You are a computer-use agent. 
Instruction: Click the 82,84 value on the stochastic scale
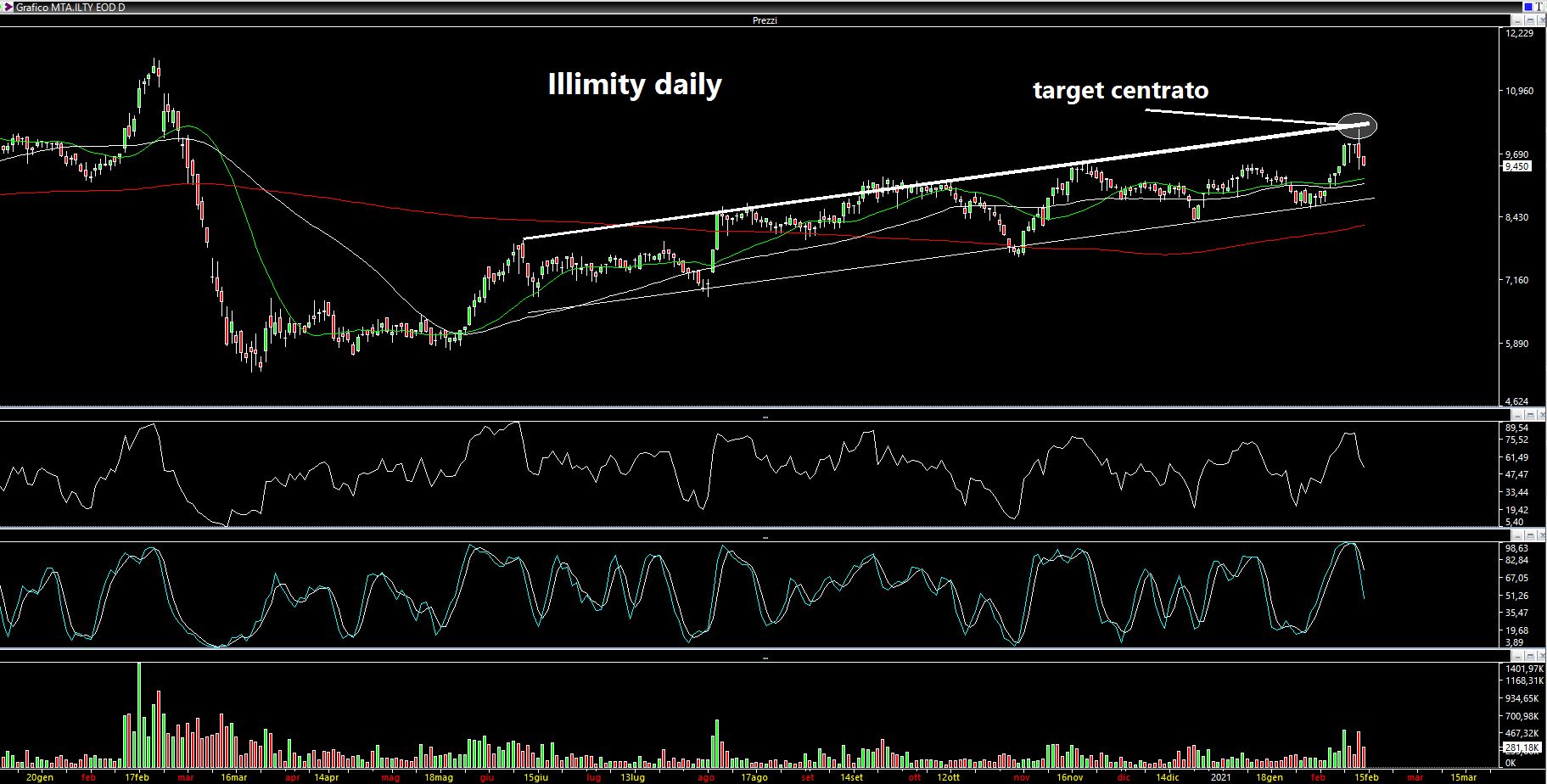(1516, 560)
